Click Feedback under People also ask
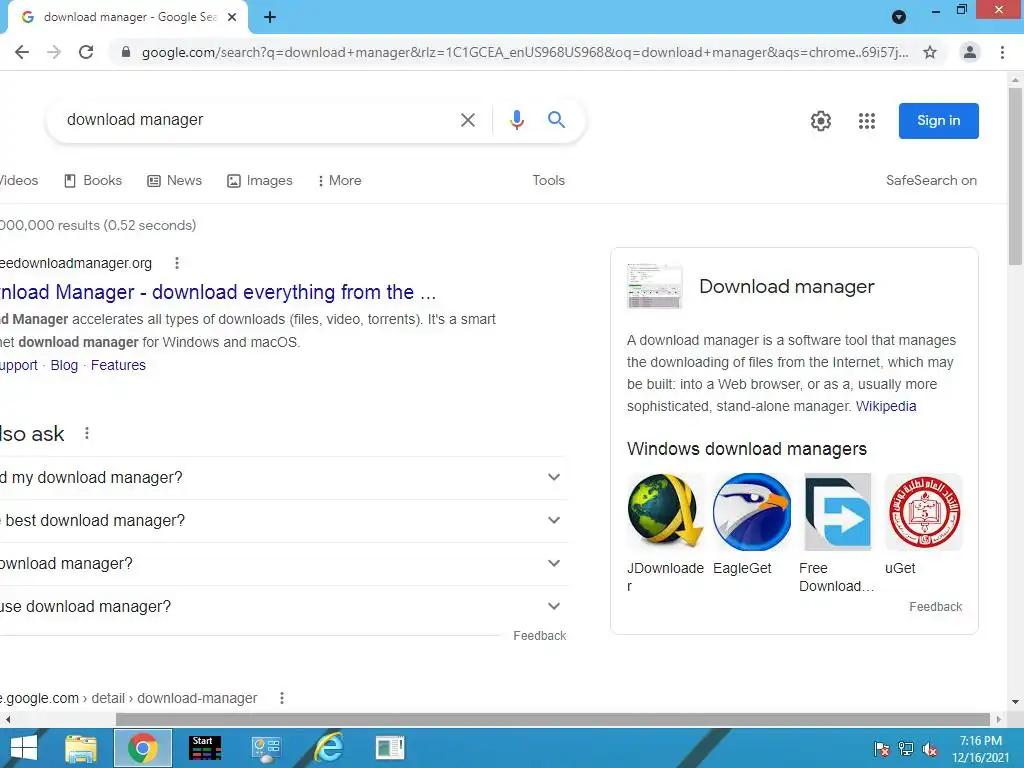This screenshot has height=768, width=1024. click(x=539, y=636)
